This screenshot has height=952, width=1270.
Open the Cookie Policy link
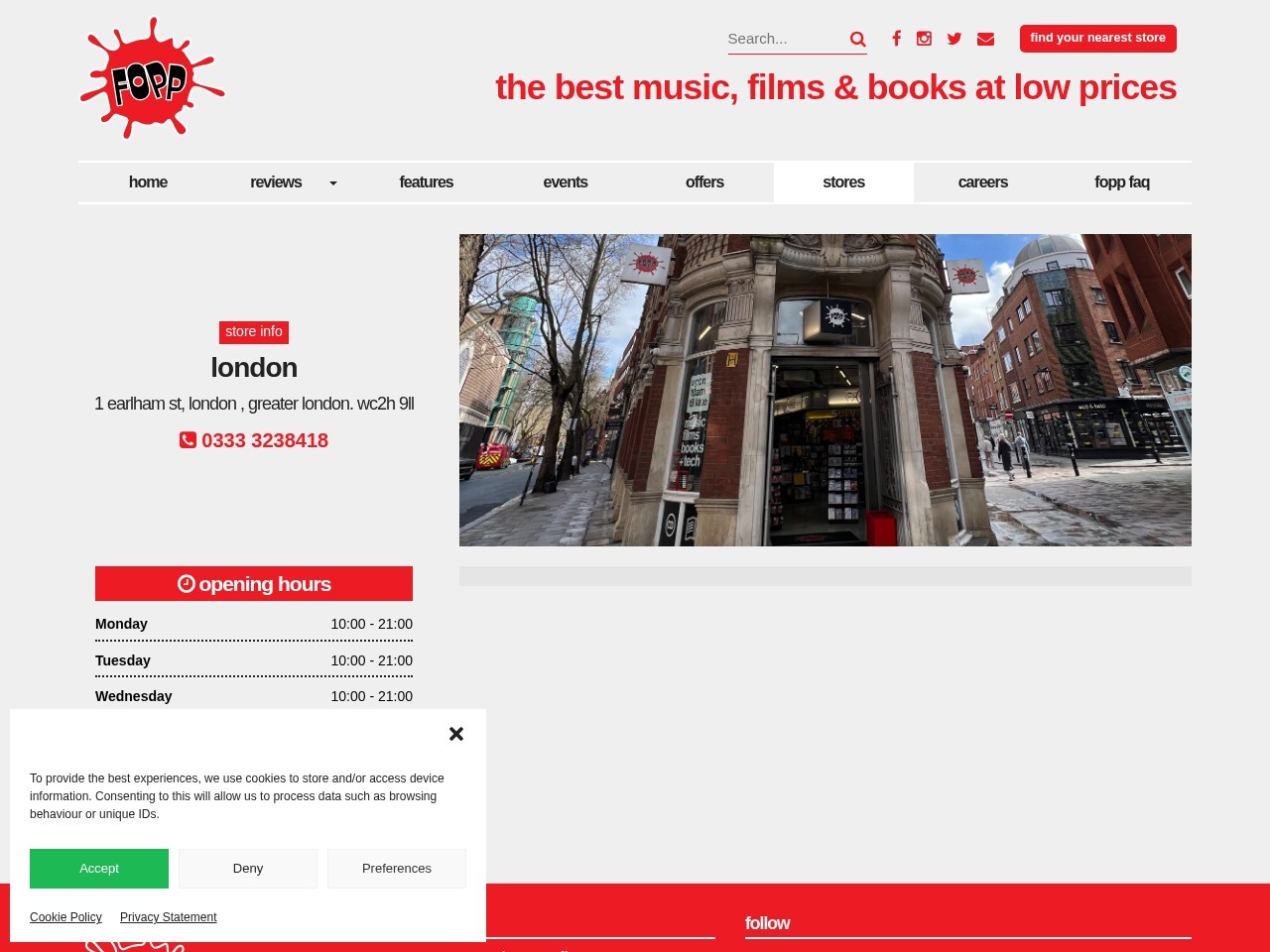pos(65,917)
